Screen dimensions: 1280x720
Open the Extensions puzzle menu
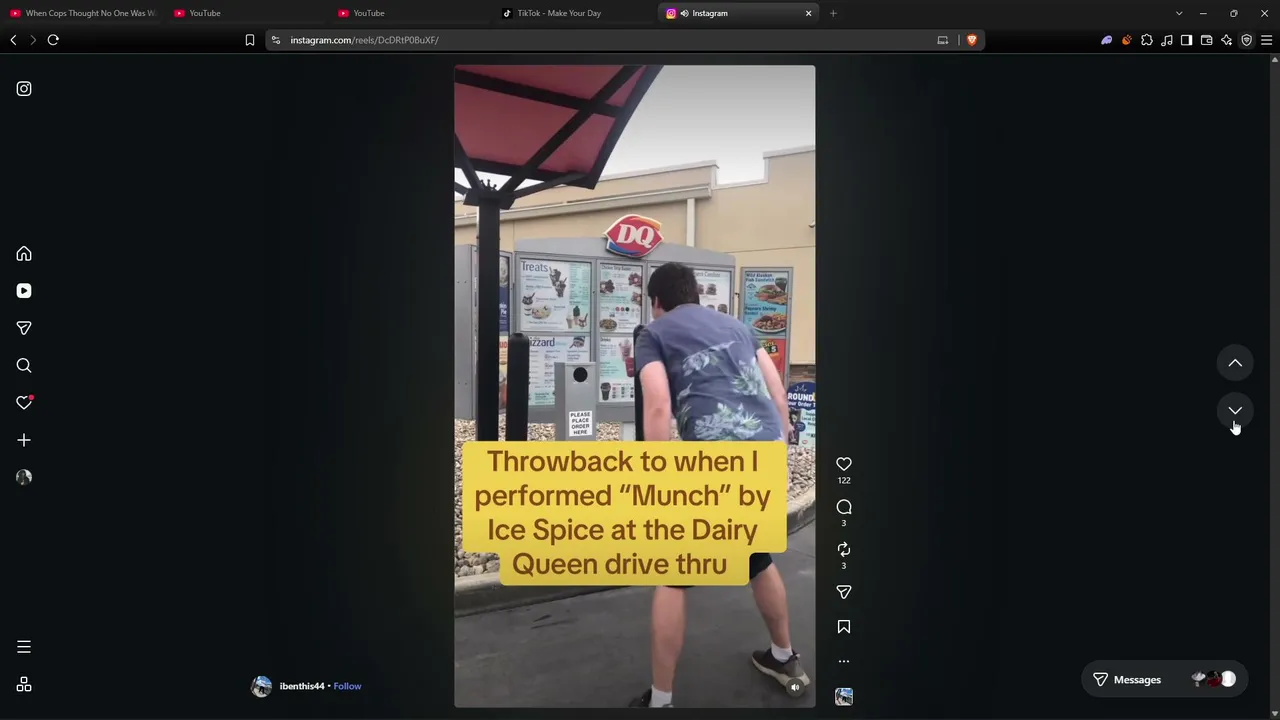click(1147, 40)
